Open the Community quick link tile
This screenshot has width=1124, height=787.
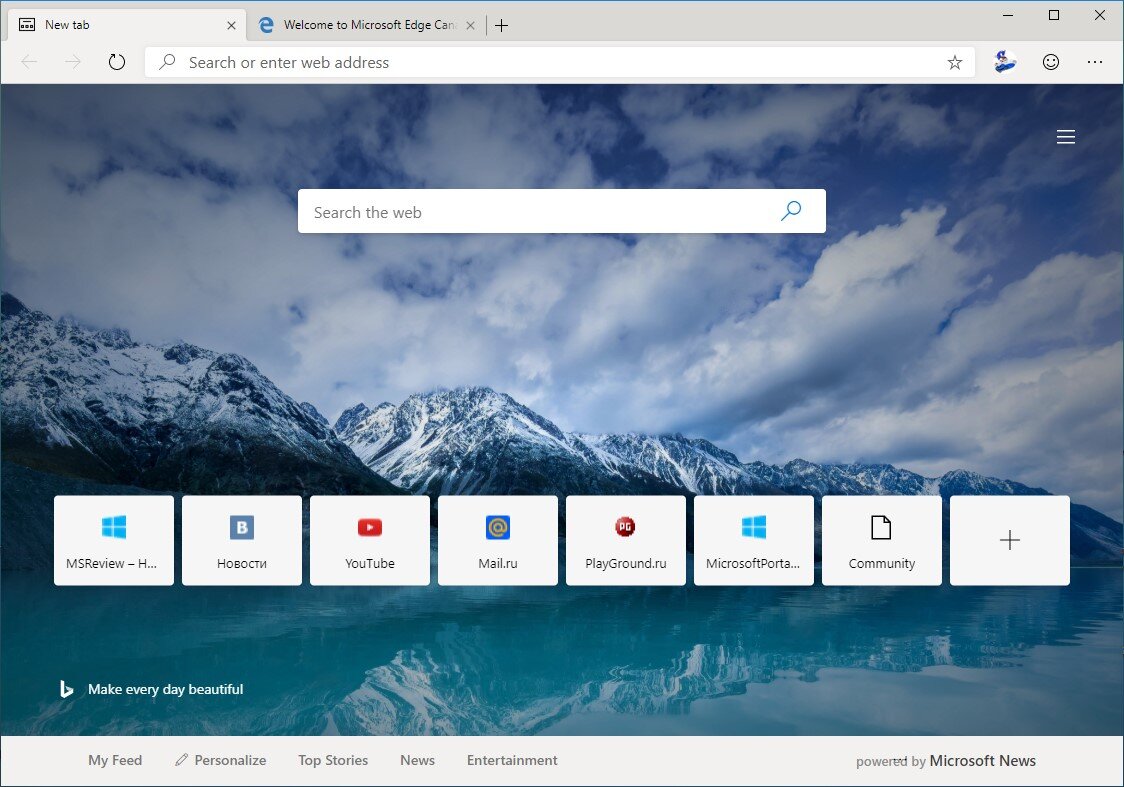tap(882, 540)
